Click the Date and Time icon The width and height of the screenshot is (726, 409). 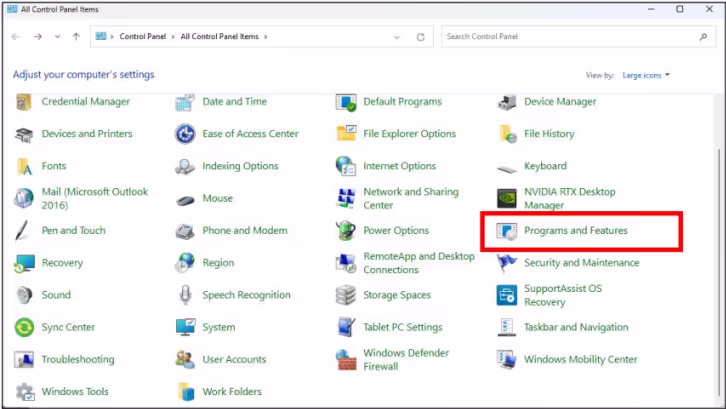tap(185, 102)
